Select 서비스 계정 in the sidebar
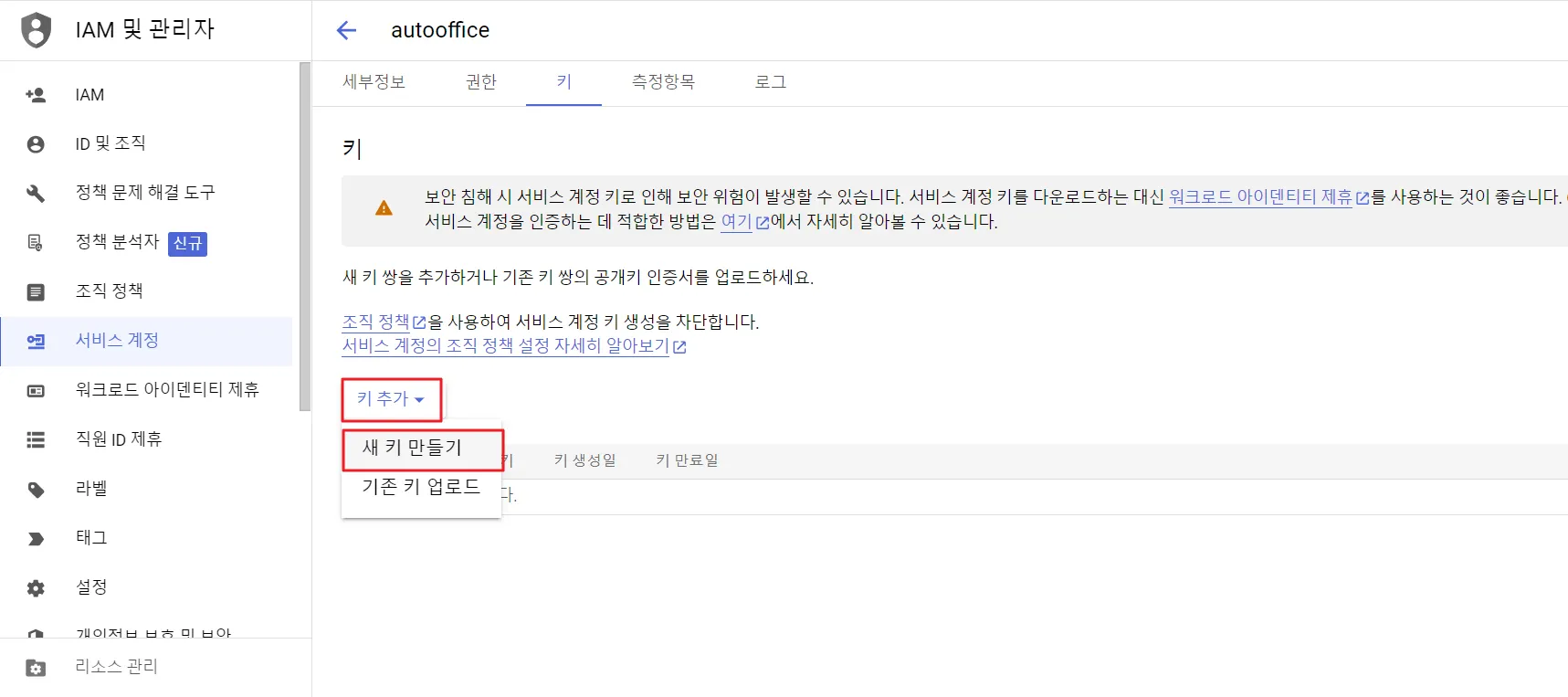Viewport: 1568px width, 697px height. (146, 341)
